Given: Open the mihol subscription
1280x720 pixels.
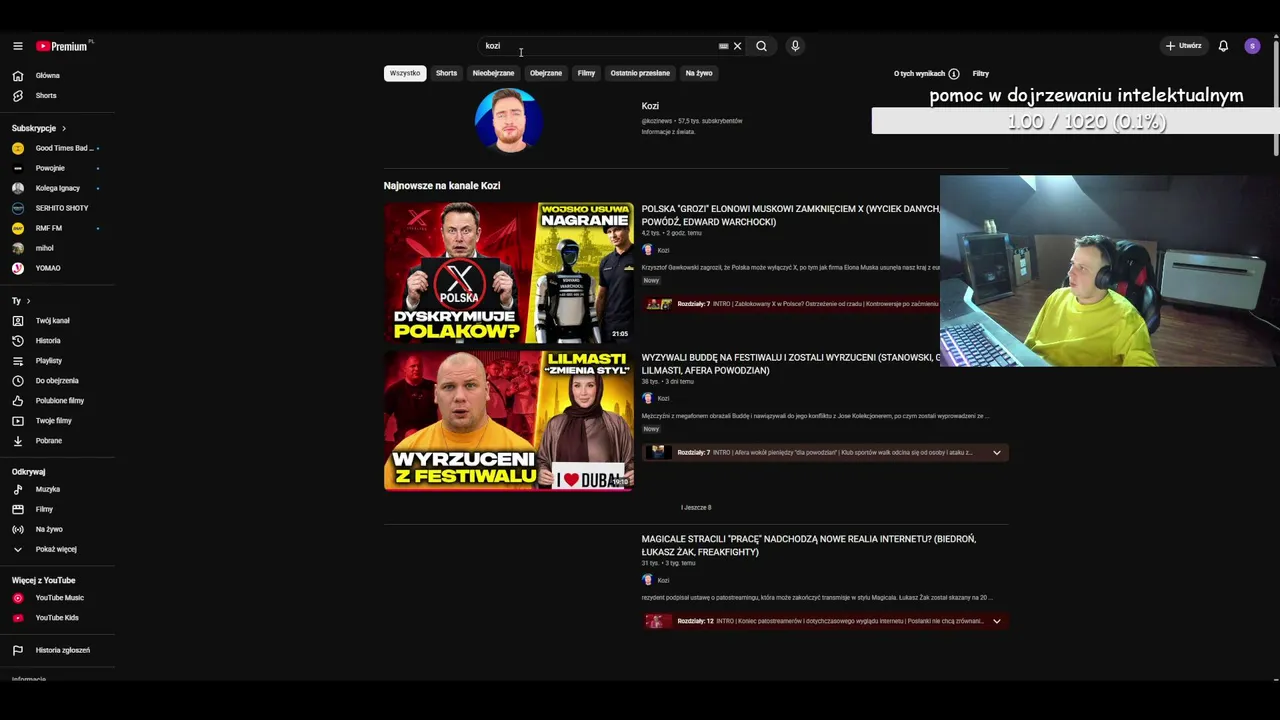Looking at the screenshot, I should coord(57,248).
